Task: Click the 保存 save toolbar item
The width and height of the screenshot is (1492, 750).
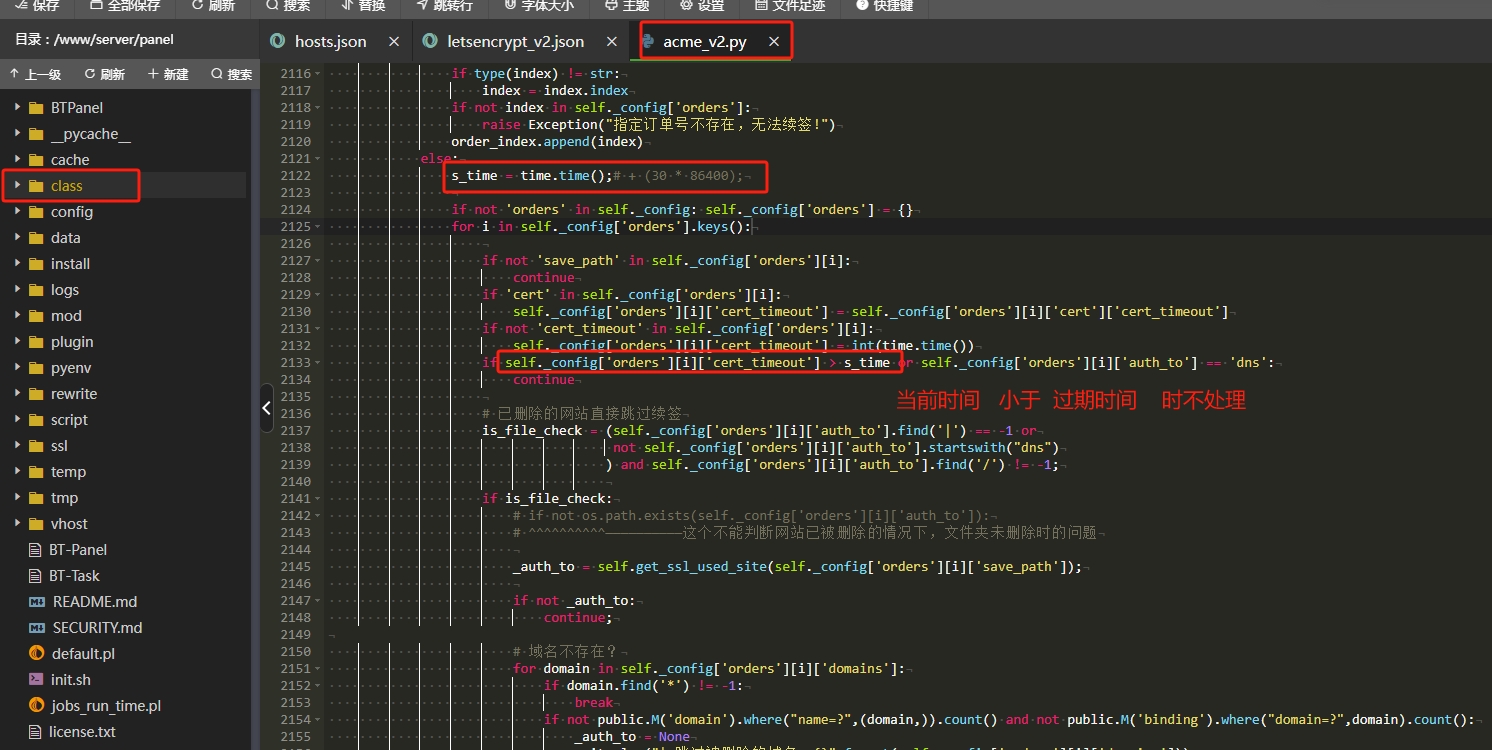Action: click(x=37, y=6)
